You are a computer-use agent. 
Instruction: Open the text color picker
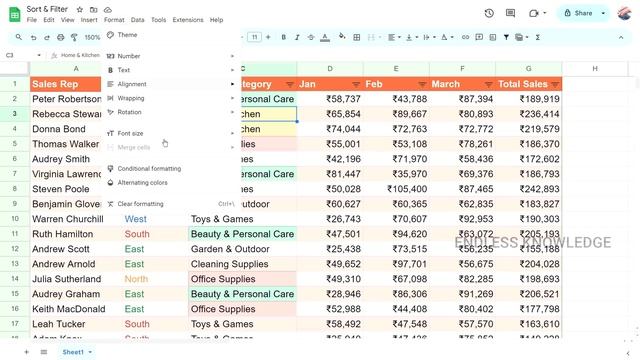(325, 38)
